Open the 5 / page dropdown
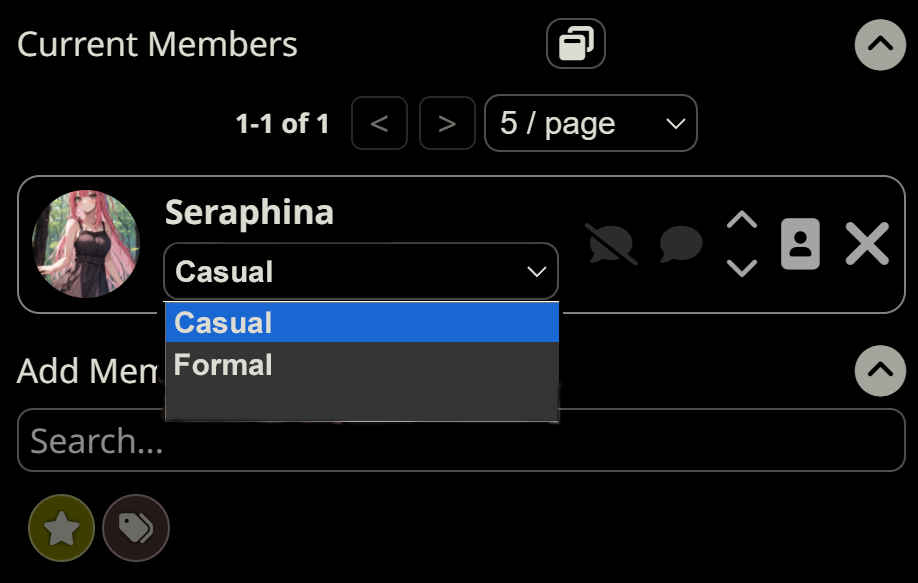918x583 pixels. 590,123
